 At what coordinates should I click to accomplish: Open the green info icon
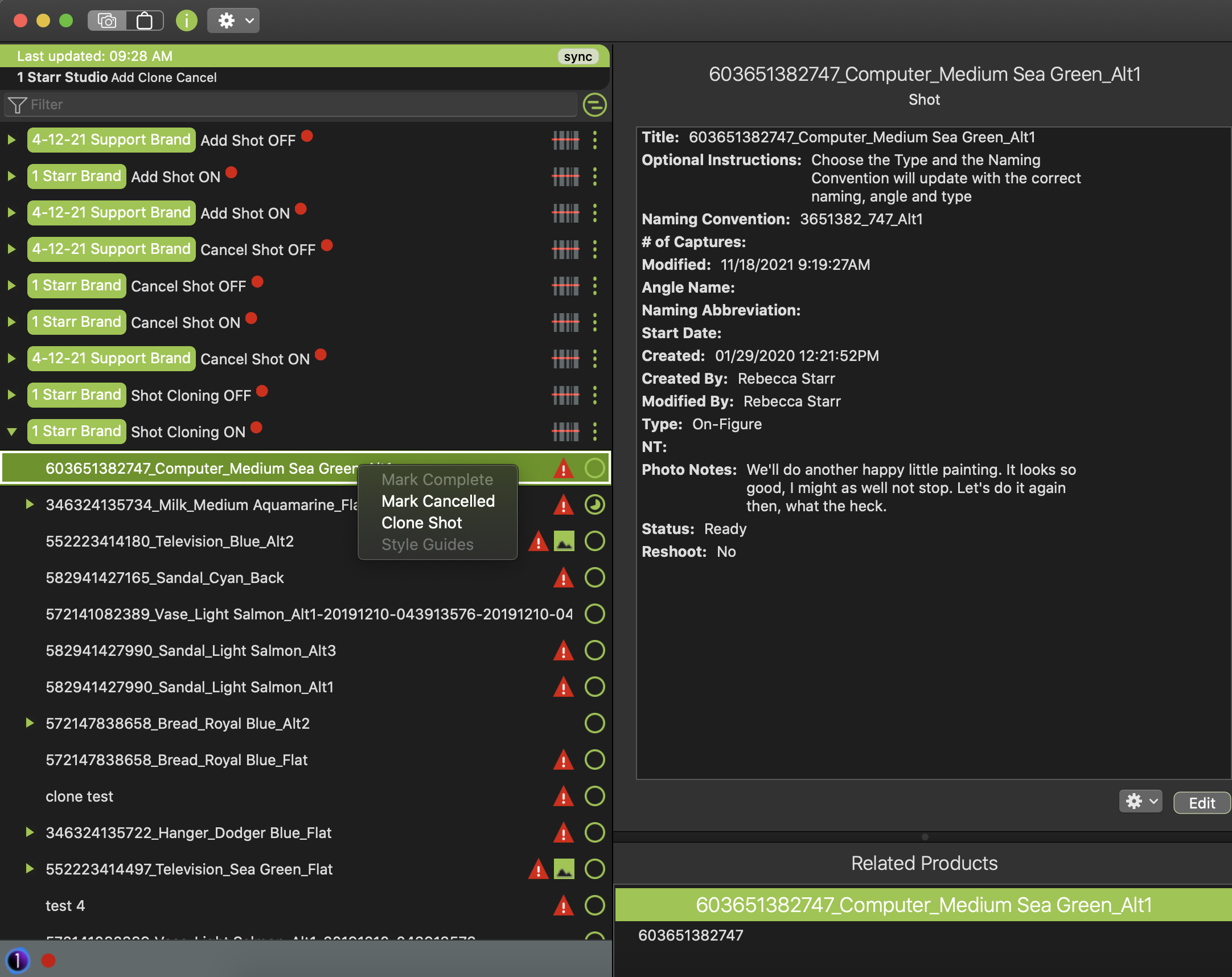point(186,21)
